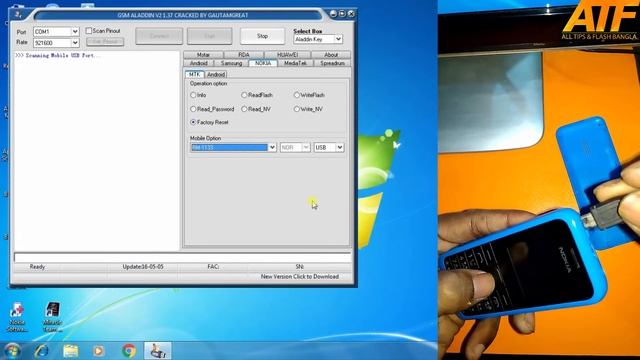Image resolution: width=640 pixels, height=360 pixels.
Task: Click New Version Click to Download link
Action: (x=300, y=276)
